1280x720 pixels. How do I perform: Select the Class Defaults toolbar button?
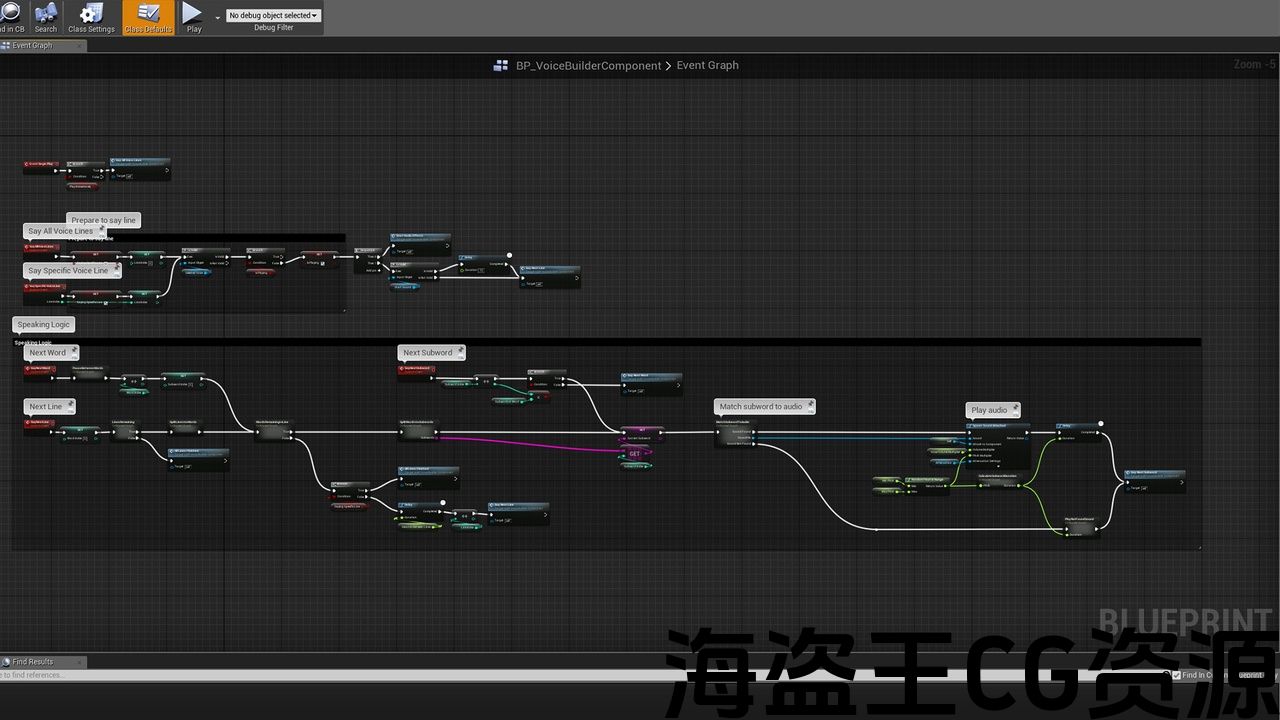[x=148, y=17]
